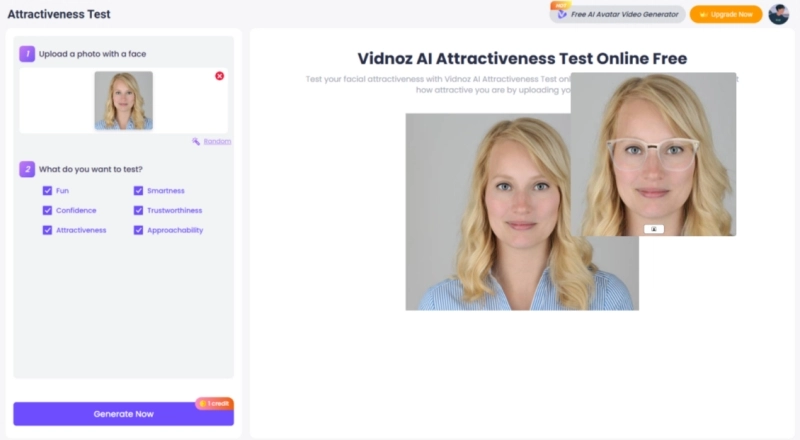Uncheck the Fun checkbox

47,190
